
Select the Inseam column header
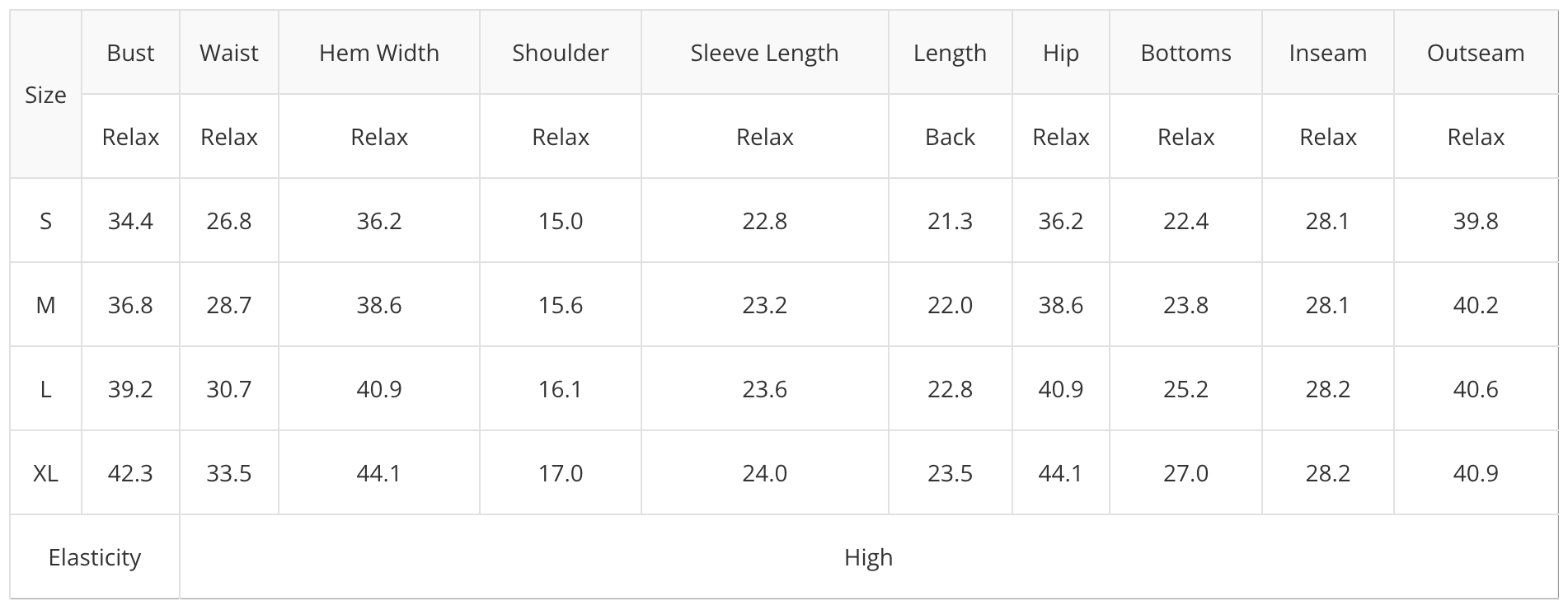tap(1327, 54)
